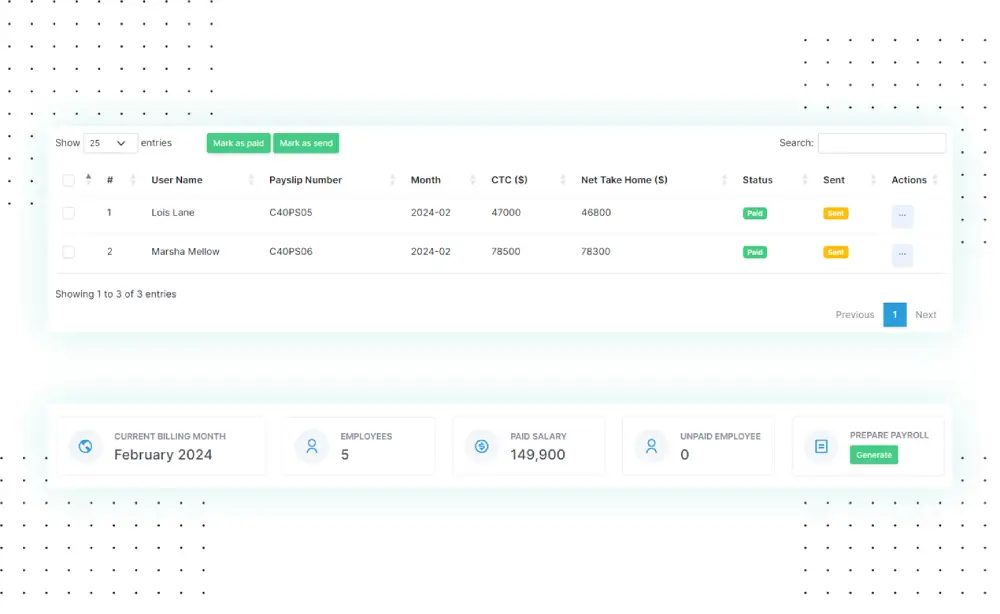
Task: Click the dollar coin icon on Paid Salary card
Action: pos(481,446)
